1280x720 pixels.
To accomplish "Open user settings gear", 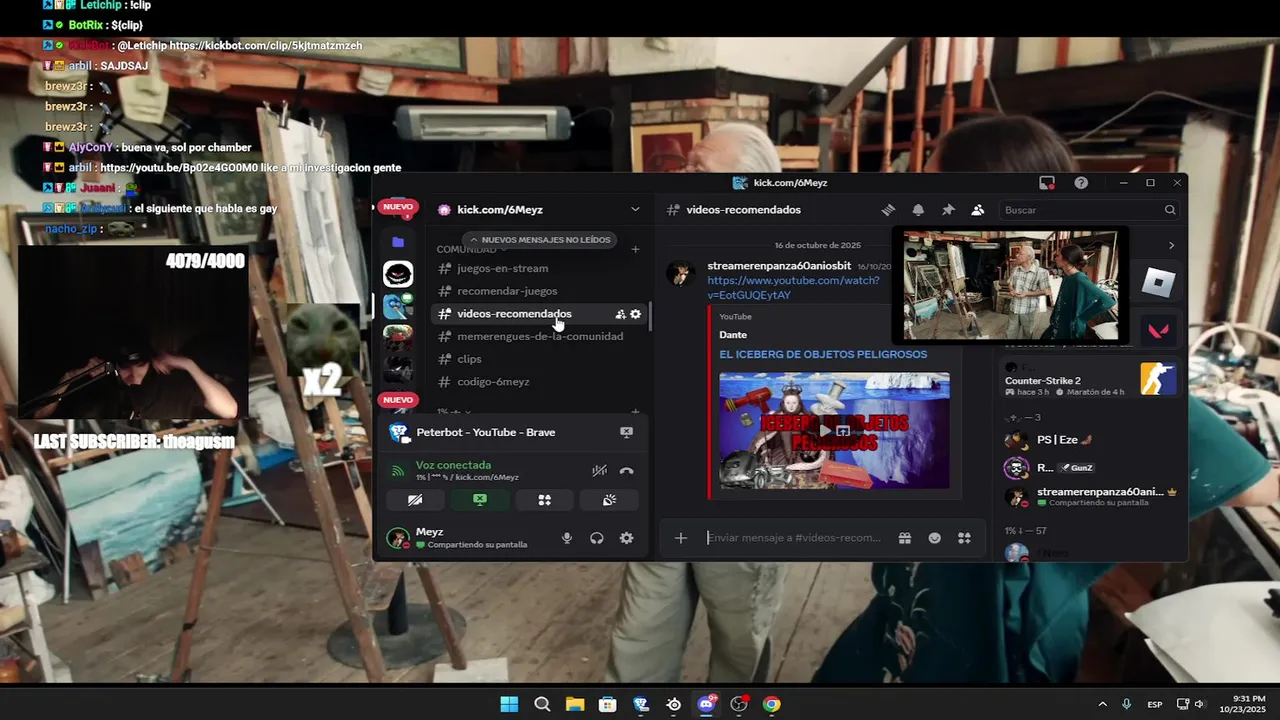I will coord(626,538).
